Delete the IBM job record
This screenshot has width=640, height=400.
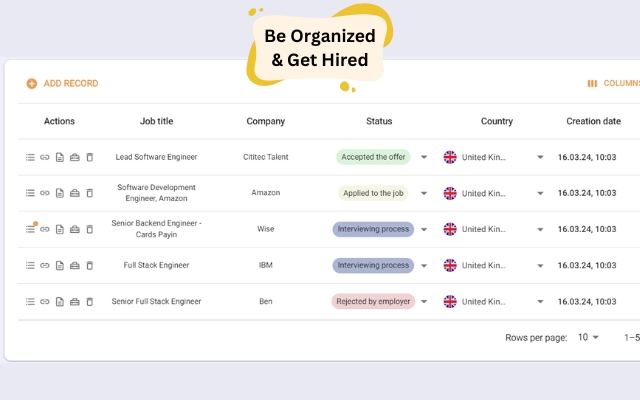(x=90, y=266)
